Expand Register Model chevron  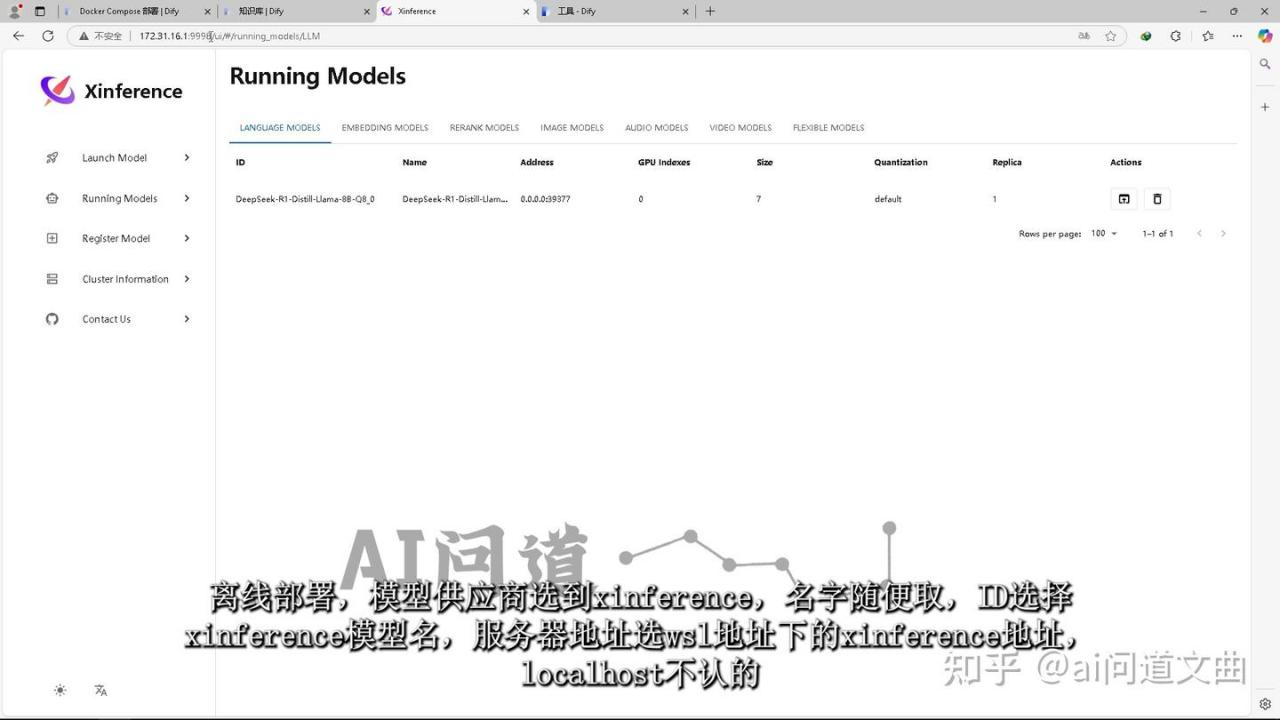[x=187, y=238]
